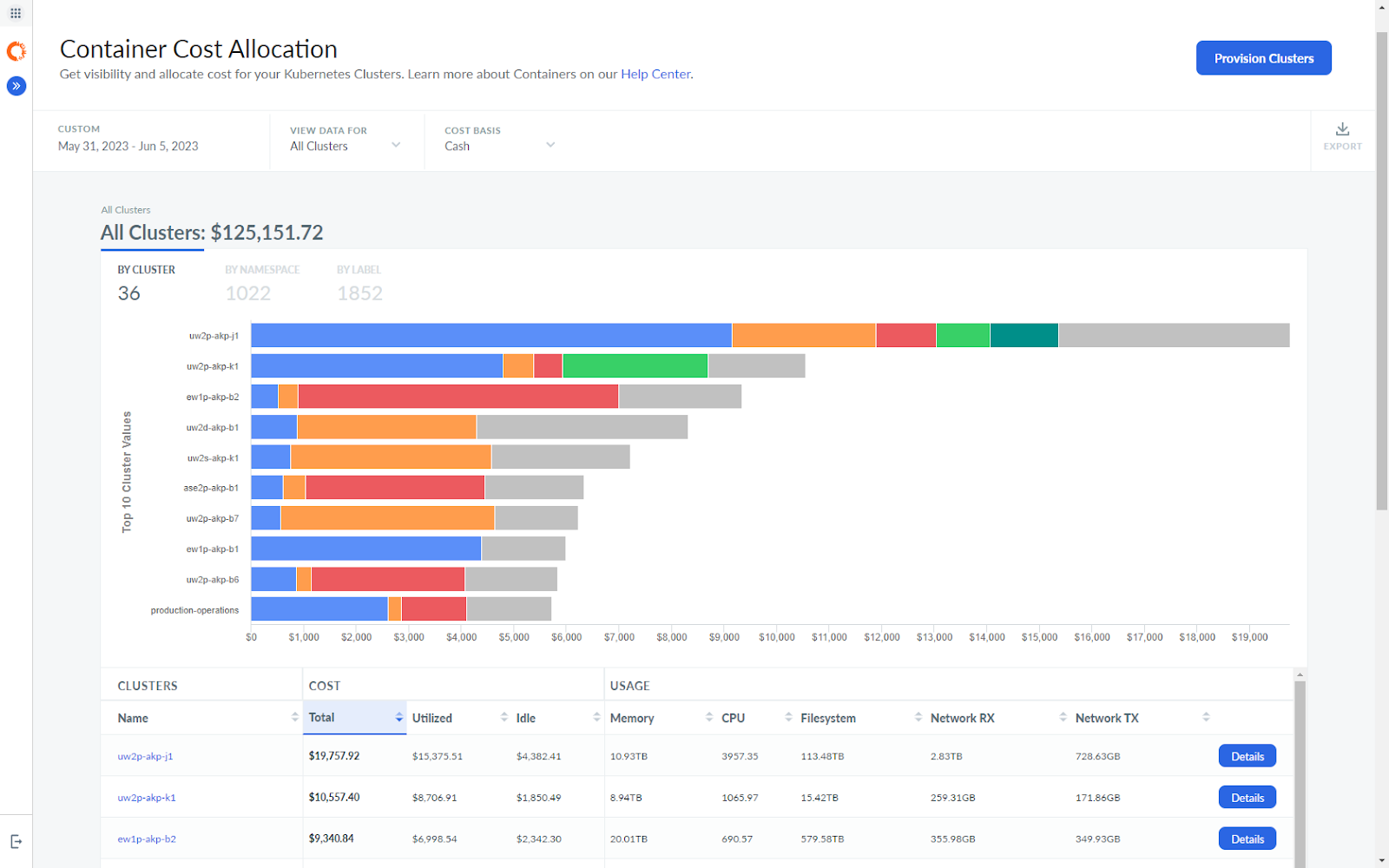Click the sign-out icon in sidebar

16,841
